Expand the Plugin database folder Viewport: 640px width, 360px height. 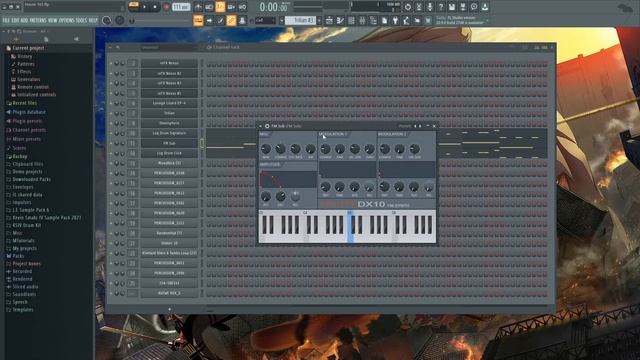29,112
